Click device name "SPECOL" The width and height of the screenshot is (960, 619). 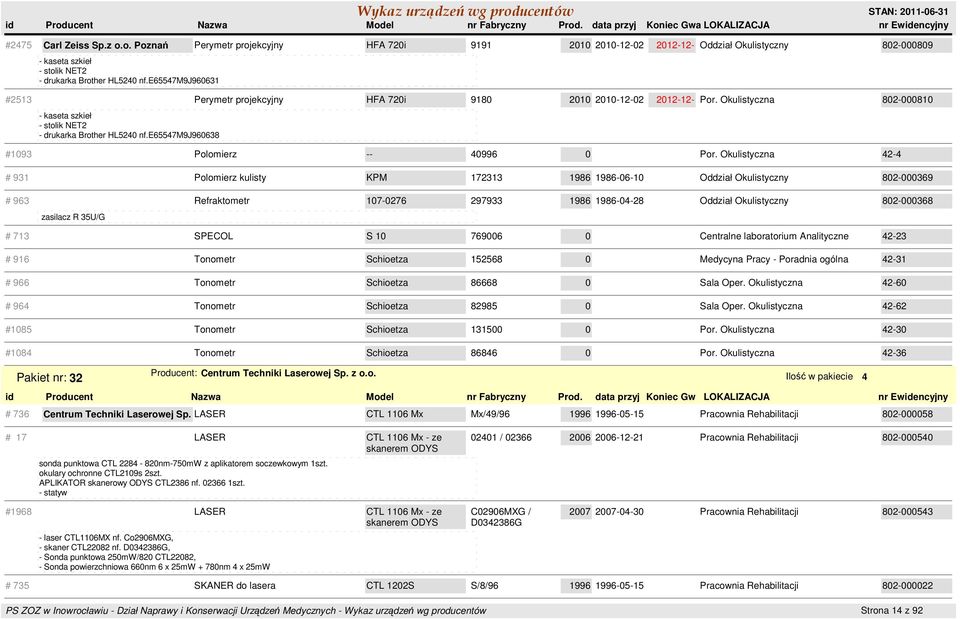point(214,236)
